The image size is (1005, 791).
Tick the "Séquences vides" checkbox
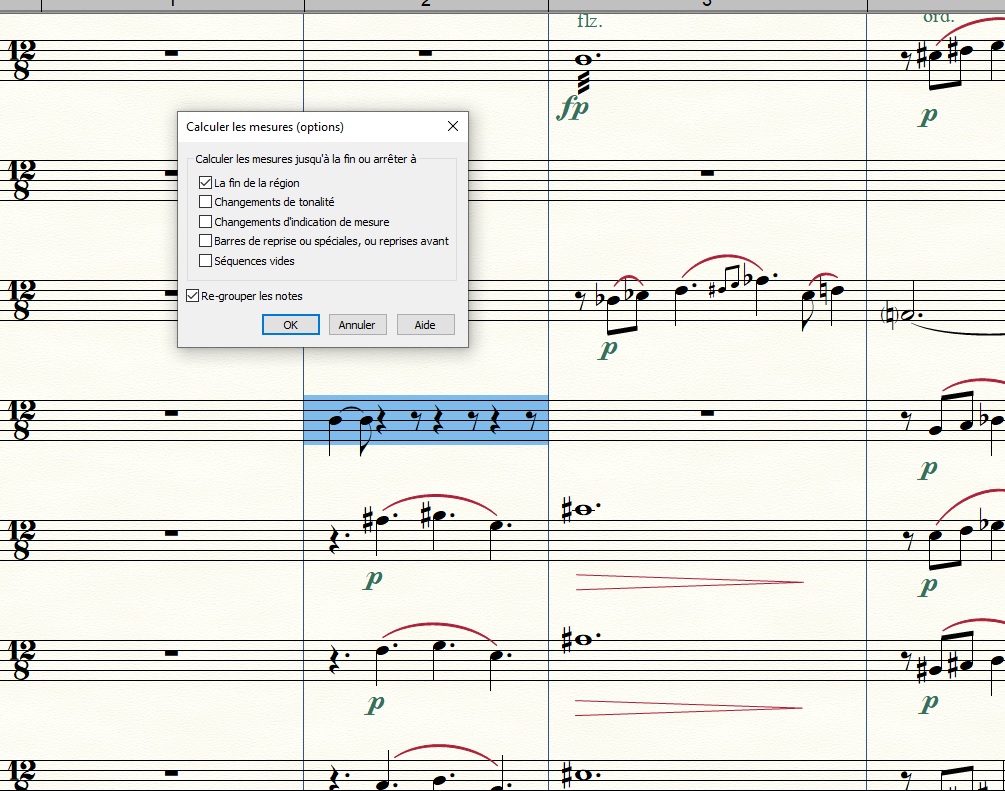(x=206, y=261)
